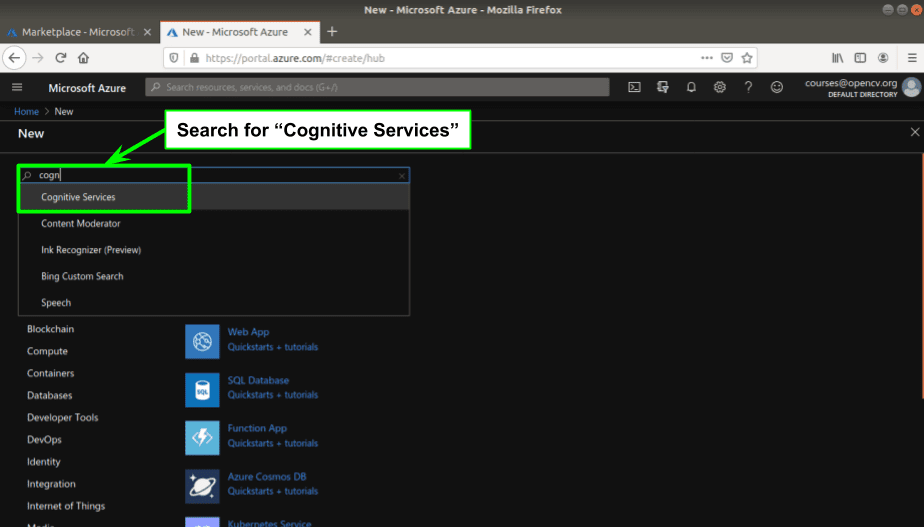Open Azure Cosmos DB Quickstarts + tutorials
Screen dimensions: 924x527
tap(273, 490)
